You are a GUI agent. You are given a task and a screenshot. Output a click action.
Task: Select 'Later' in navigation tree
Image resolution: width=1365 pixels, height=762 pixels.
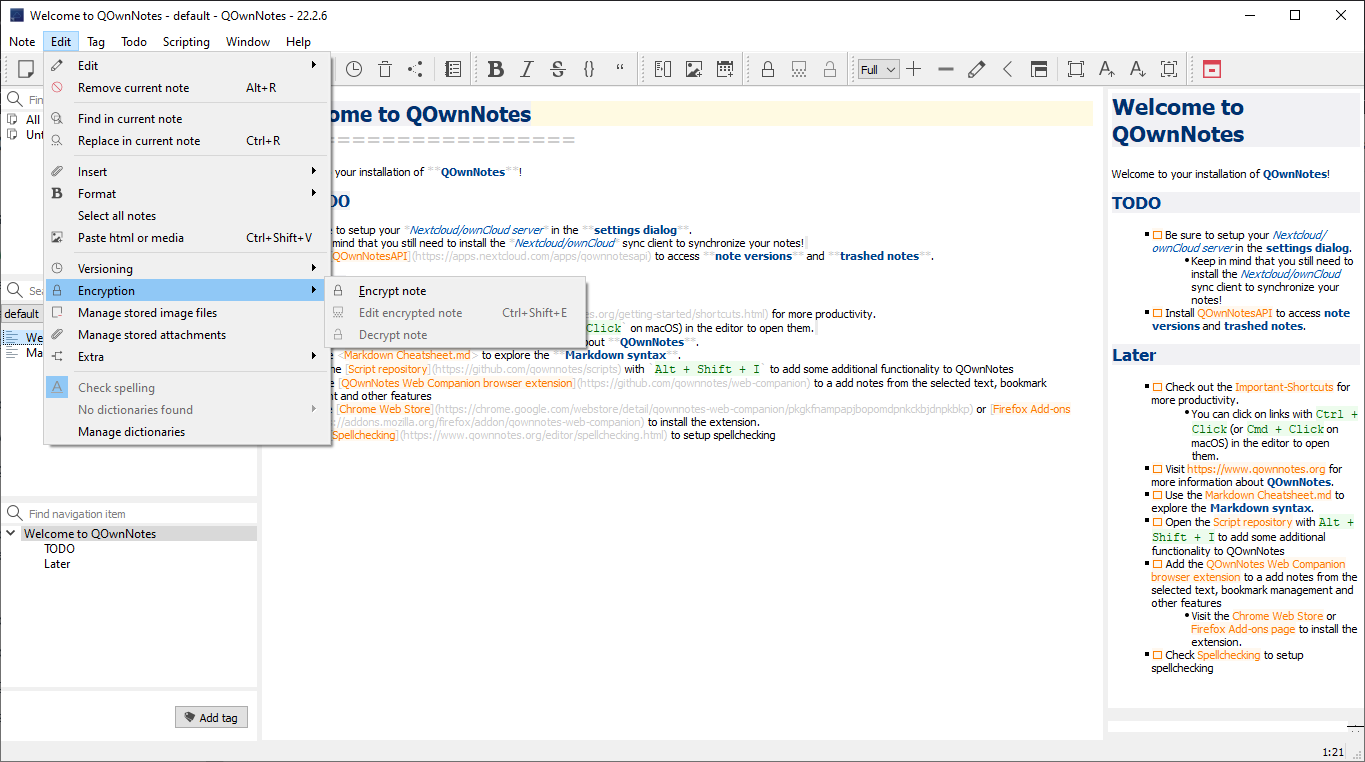click(x=57, y=564)
